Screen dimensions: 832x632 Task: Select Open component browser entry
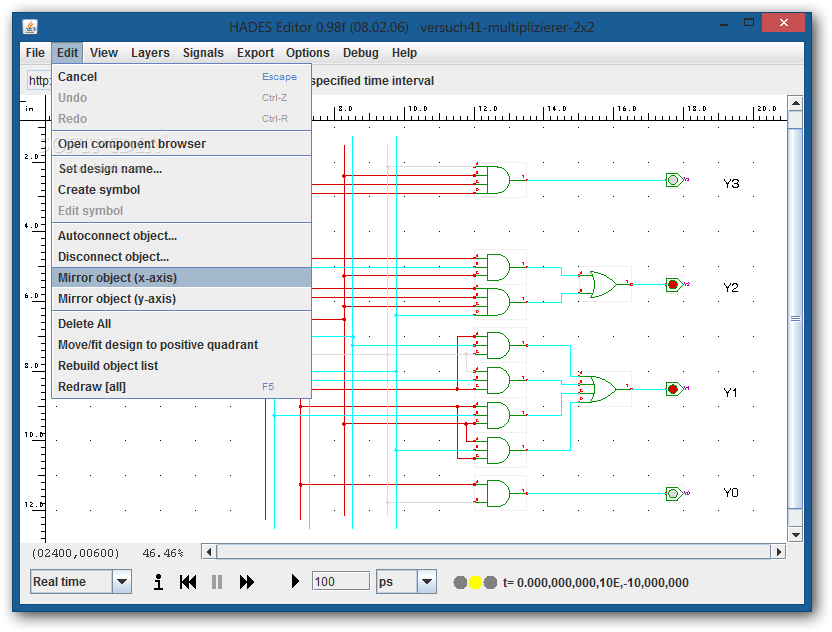(181, 144)
